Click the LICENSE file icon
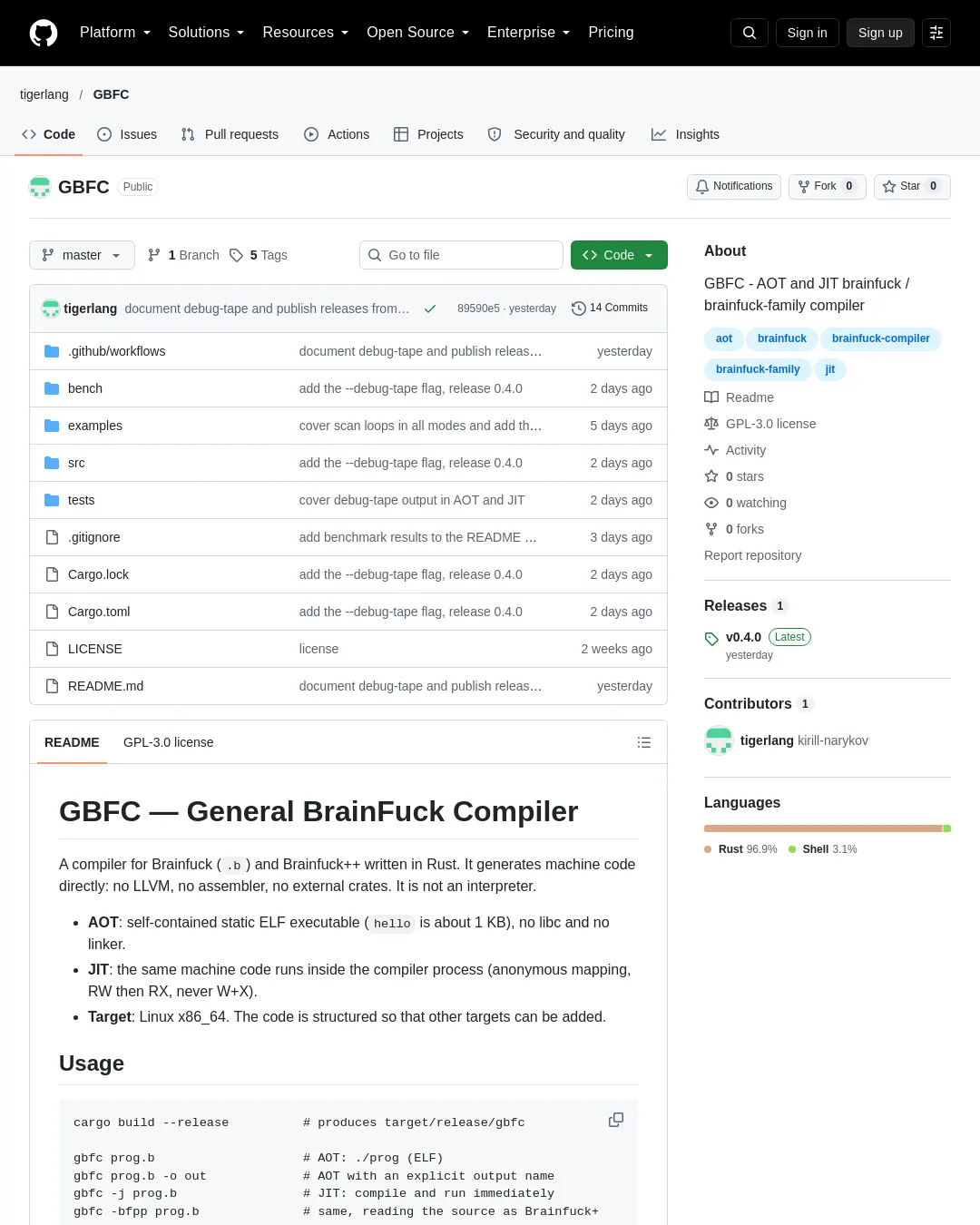This screenshot has height=1225, width=980. (52, 649)
